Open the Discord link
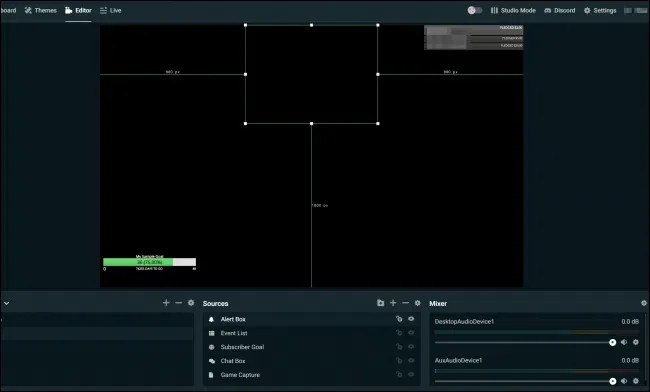The width and height of the screenshot is (650, 392). [560, 10]
